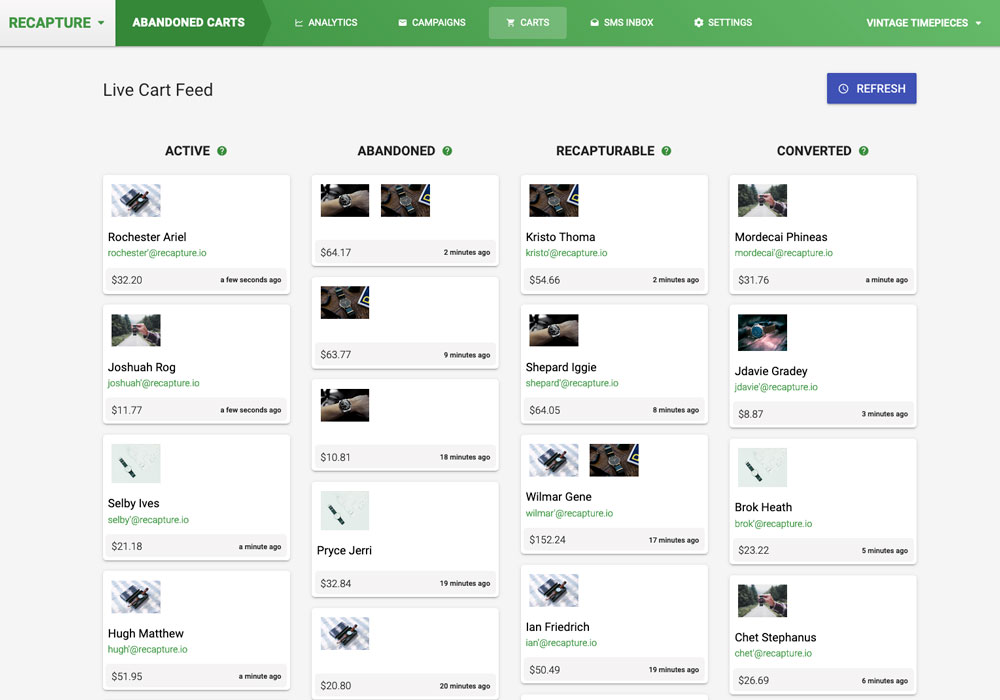Open help icon next to ABANDONED
Image resolution: width=1000 pixels, height=700 pixels.
click(x=447, y=151)
